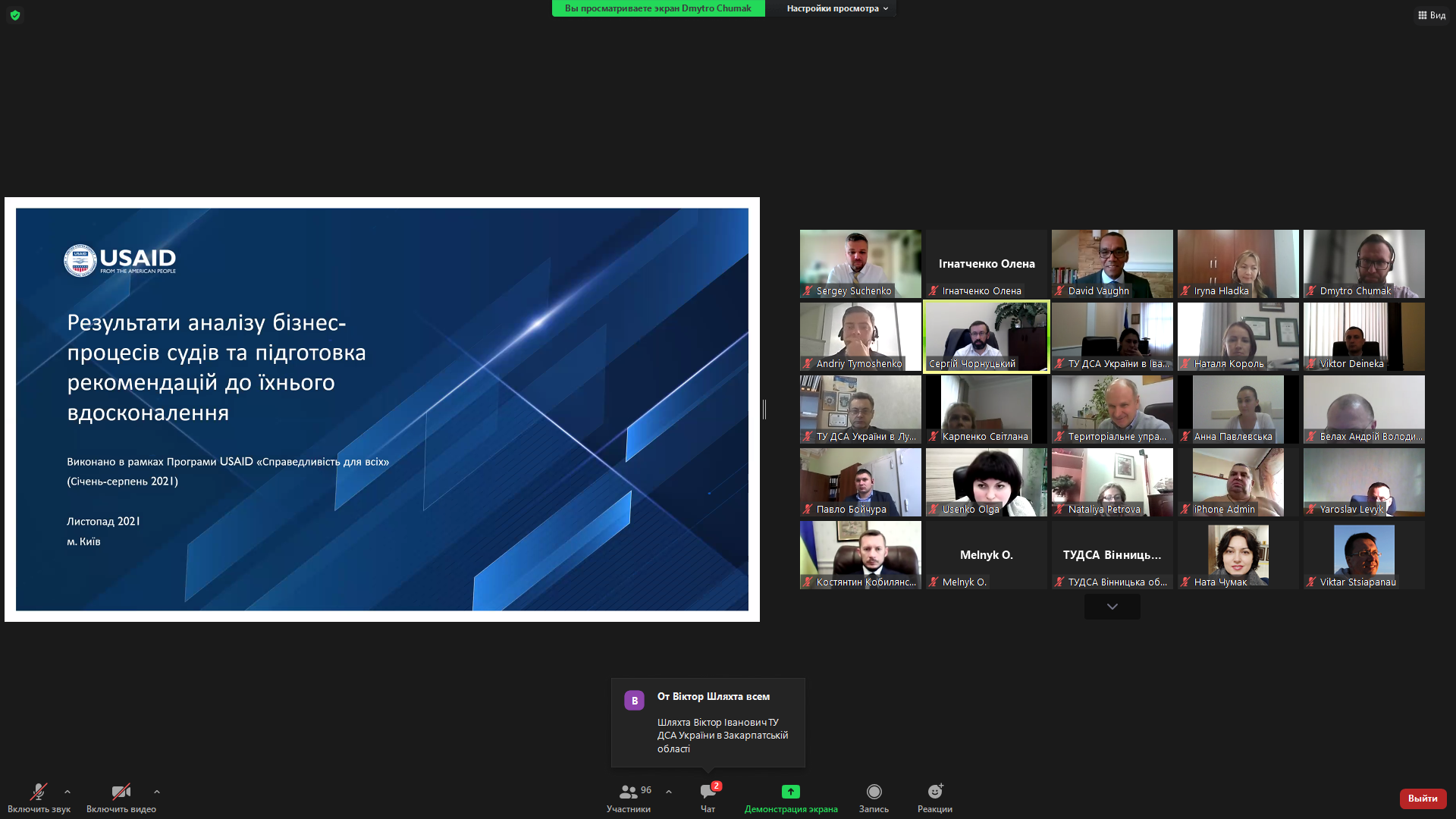Open the Reactions smiley icon
The image size is (1456, 819).
934,792
